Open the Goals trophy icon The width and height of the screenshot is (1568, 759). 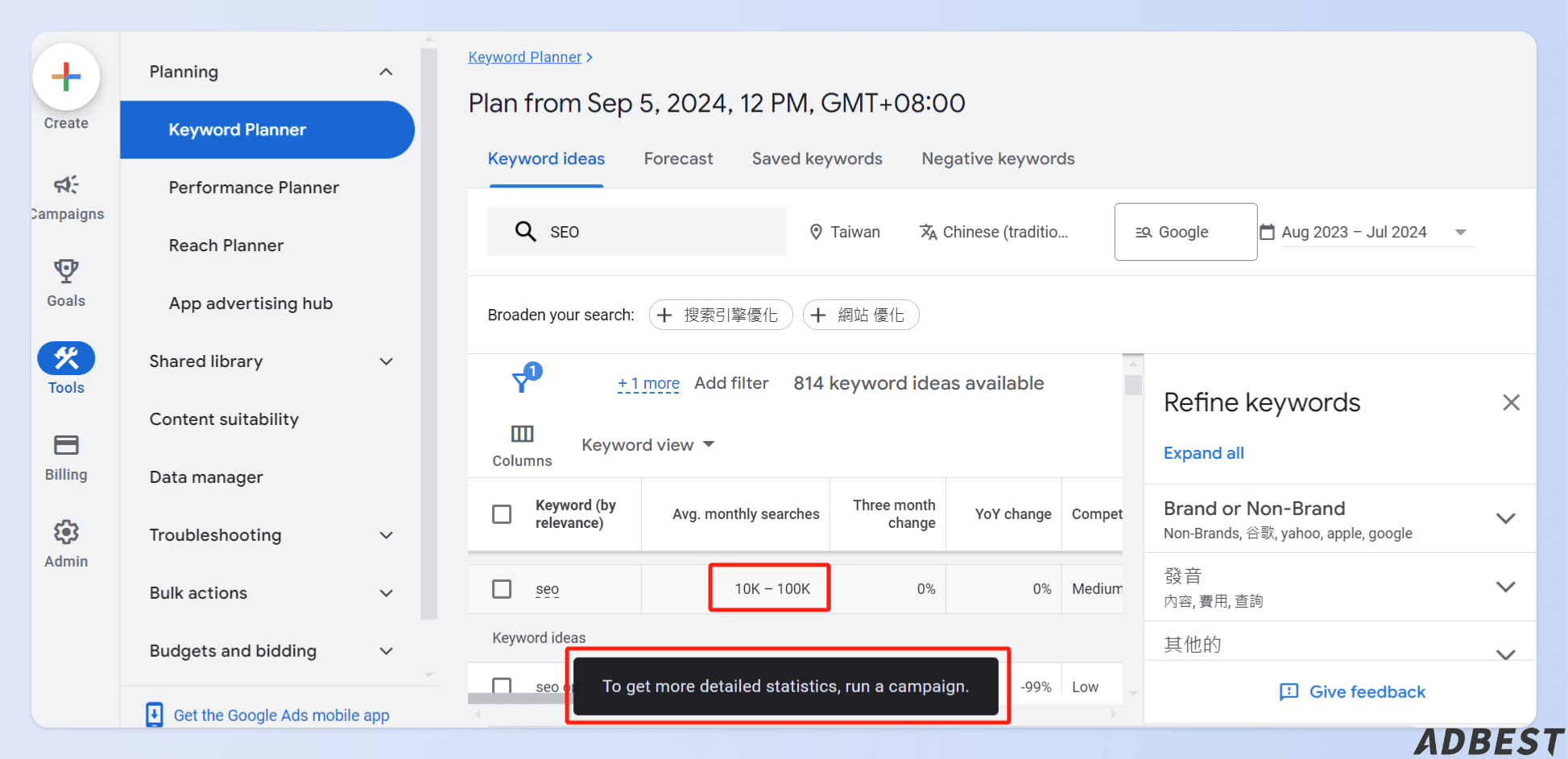66,271
